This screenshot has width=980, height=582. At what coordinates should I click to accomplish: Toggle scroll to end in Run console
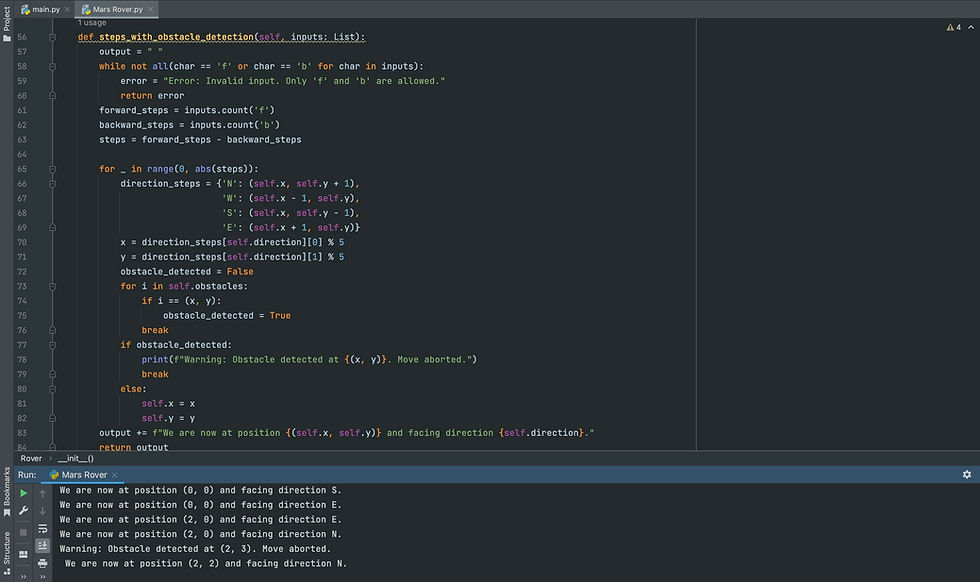pos(42,546)
